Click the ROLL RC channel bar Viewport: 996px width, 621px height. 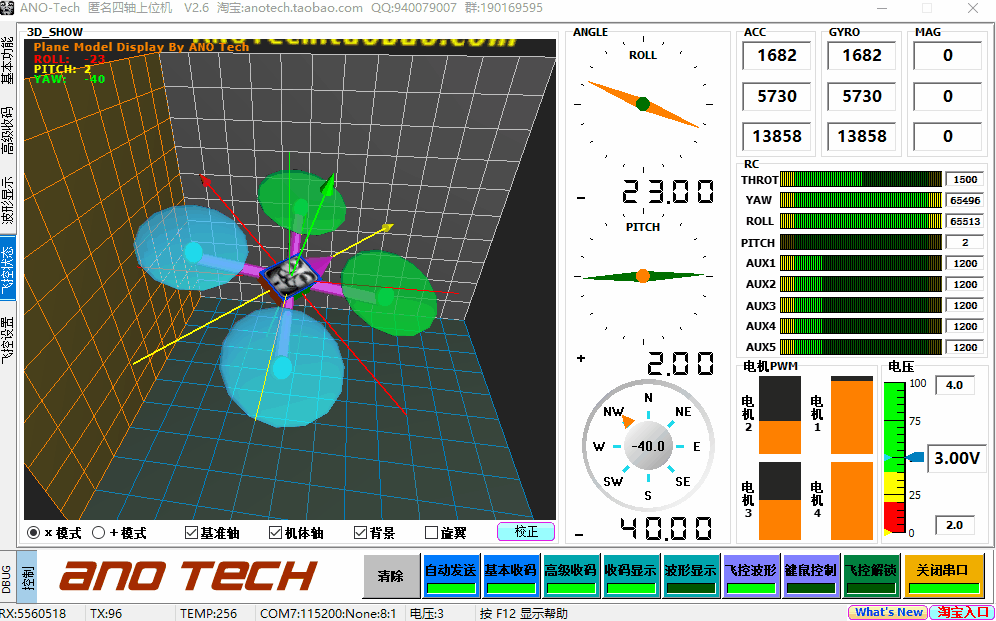[x=860, y=221]
